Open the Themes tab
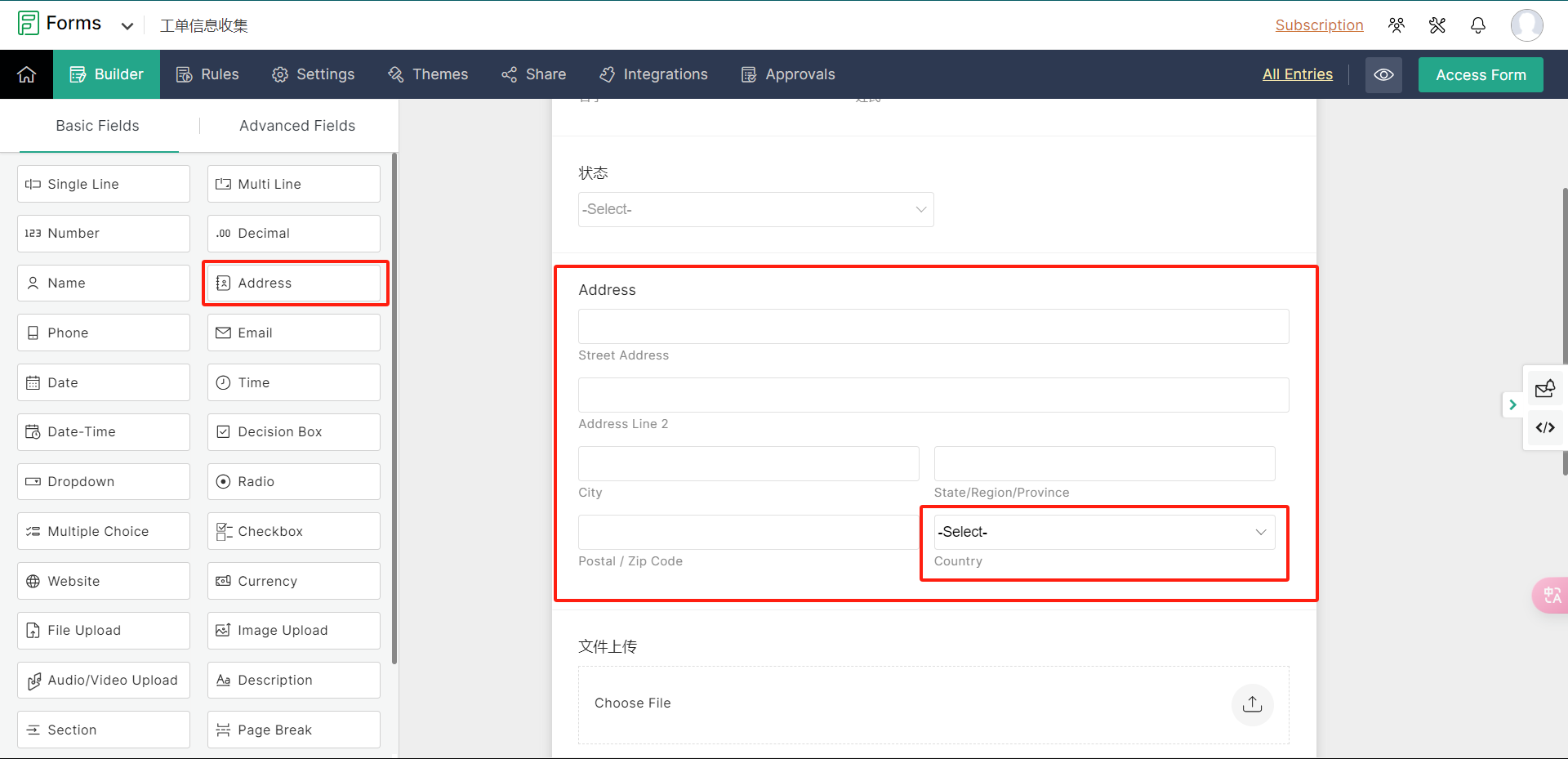The width and height of the screenshot is (1568, 759). point(428,74)
